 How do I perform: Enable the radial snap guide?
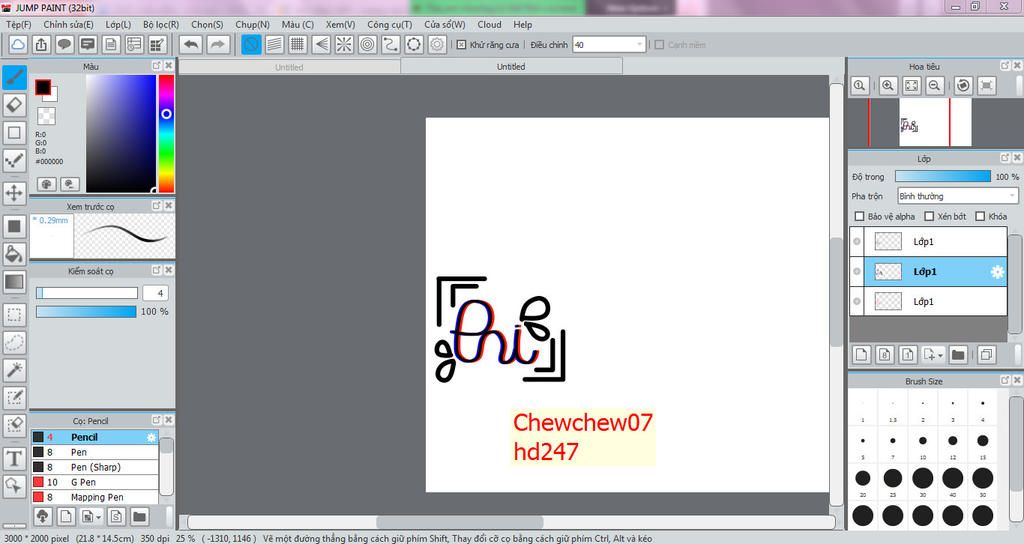(x=344, y=44)
